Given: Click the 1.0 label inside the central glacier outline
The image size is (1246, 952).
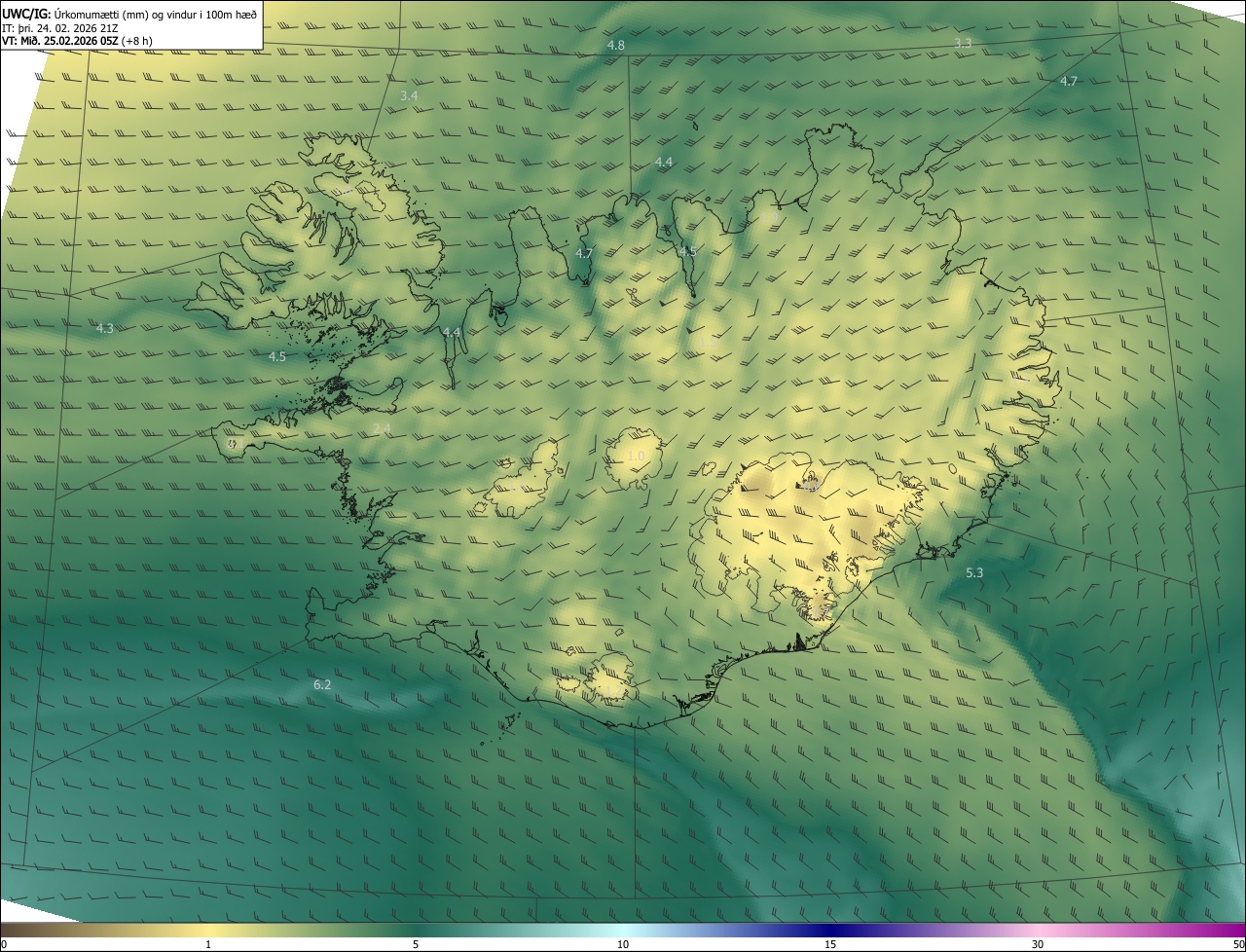Looking at the screenshot, I should coord(636,457).
